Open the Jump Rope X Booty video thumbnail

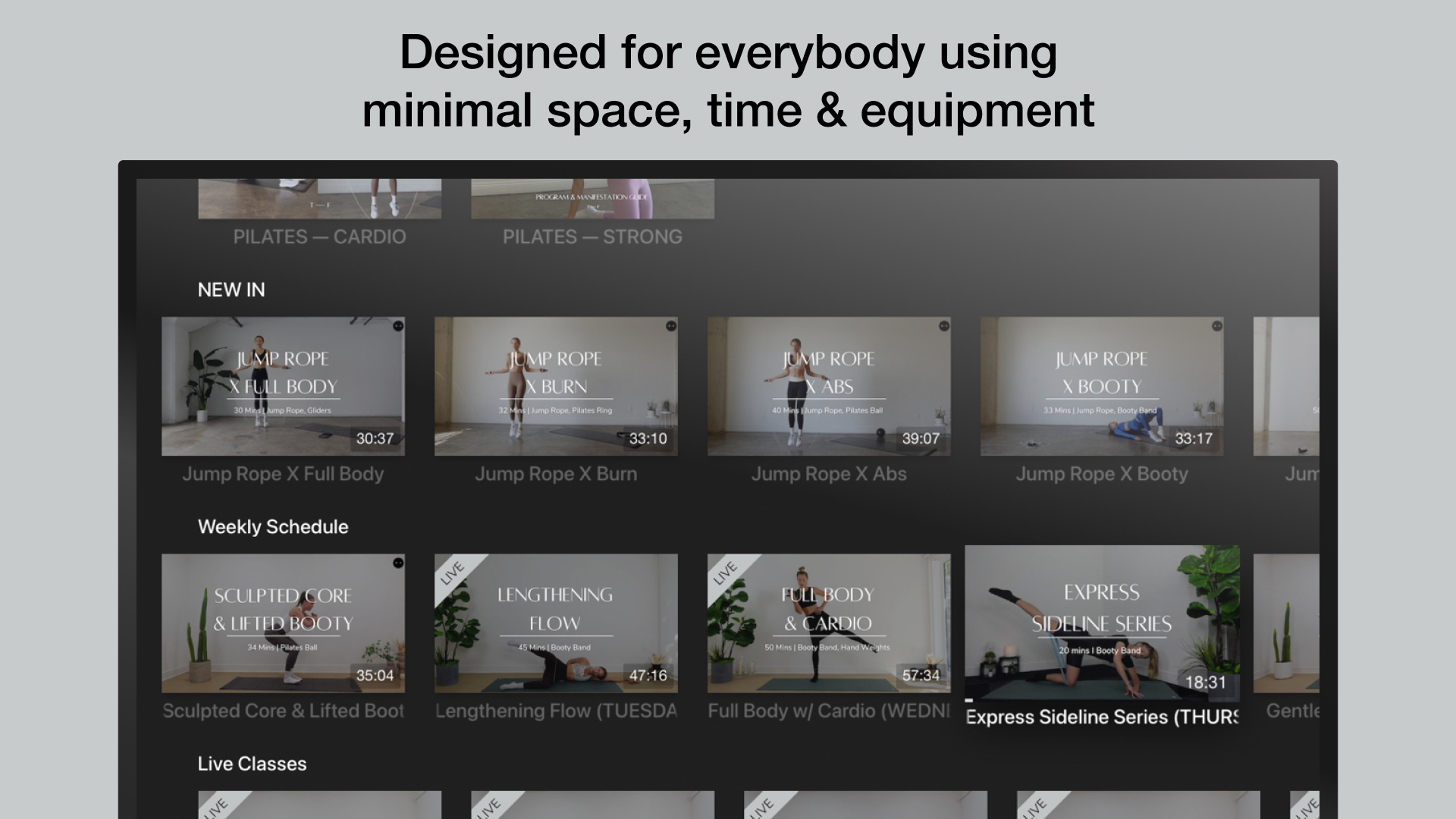click(1102, 386)
